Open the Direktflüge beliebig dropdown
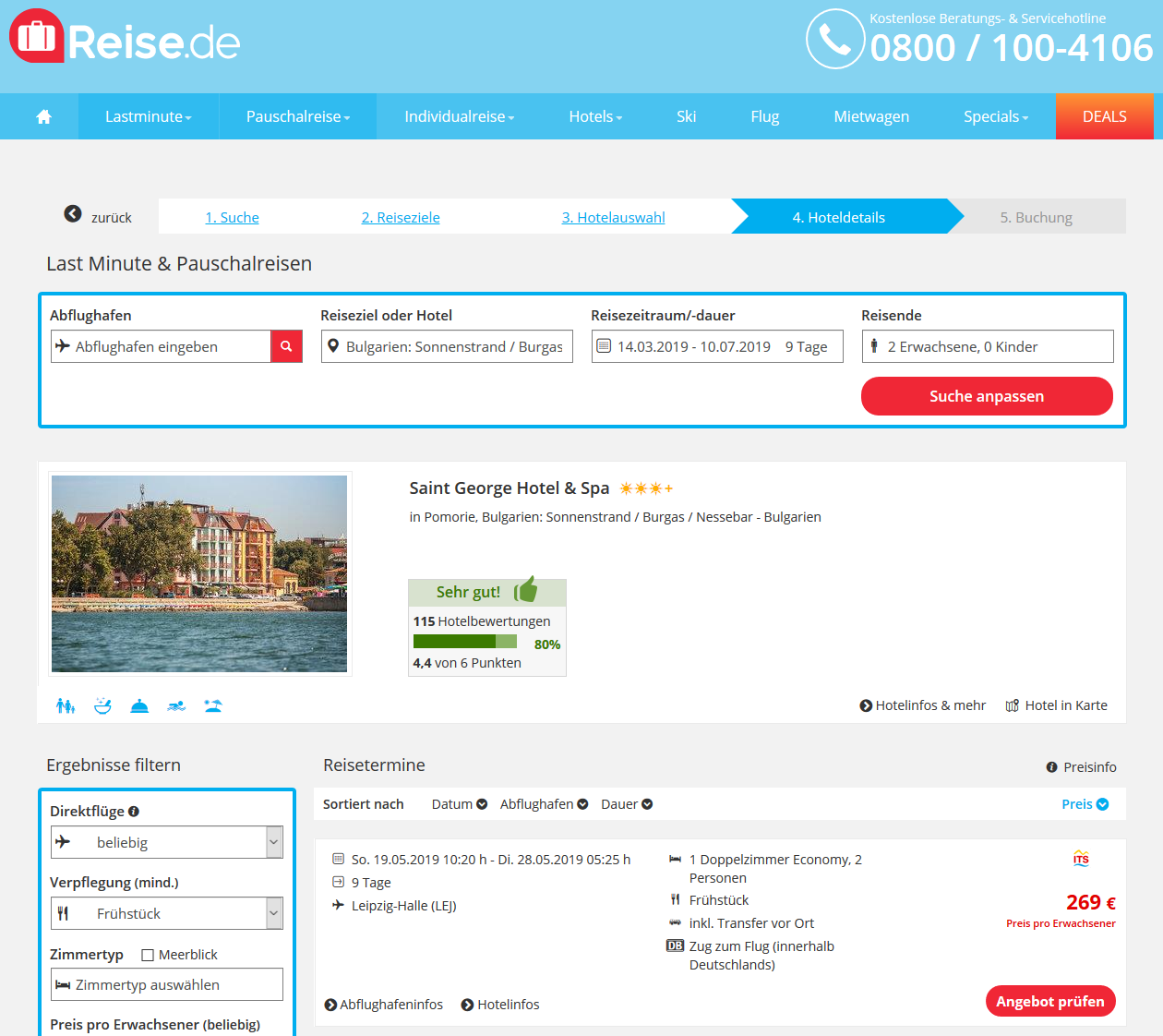The height and width of the screenshot is (1036, 1163). 166,842
